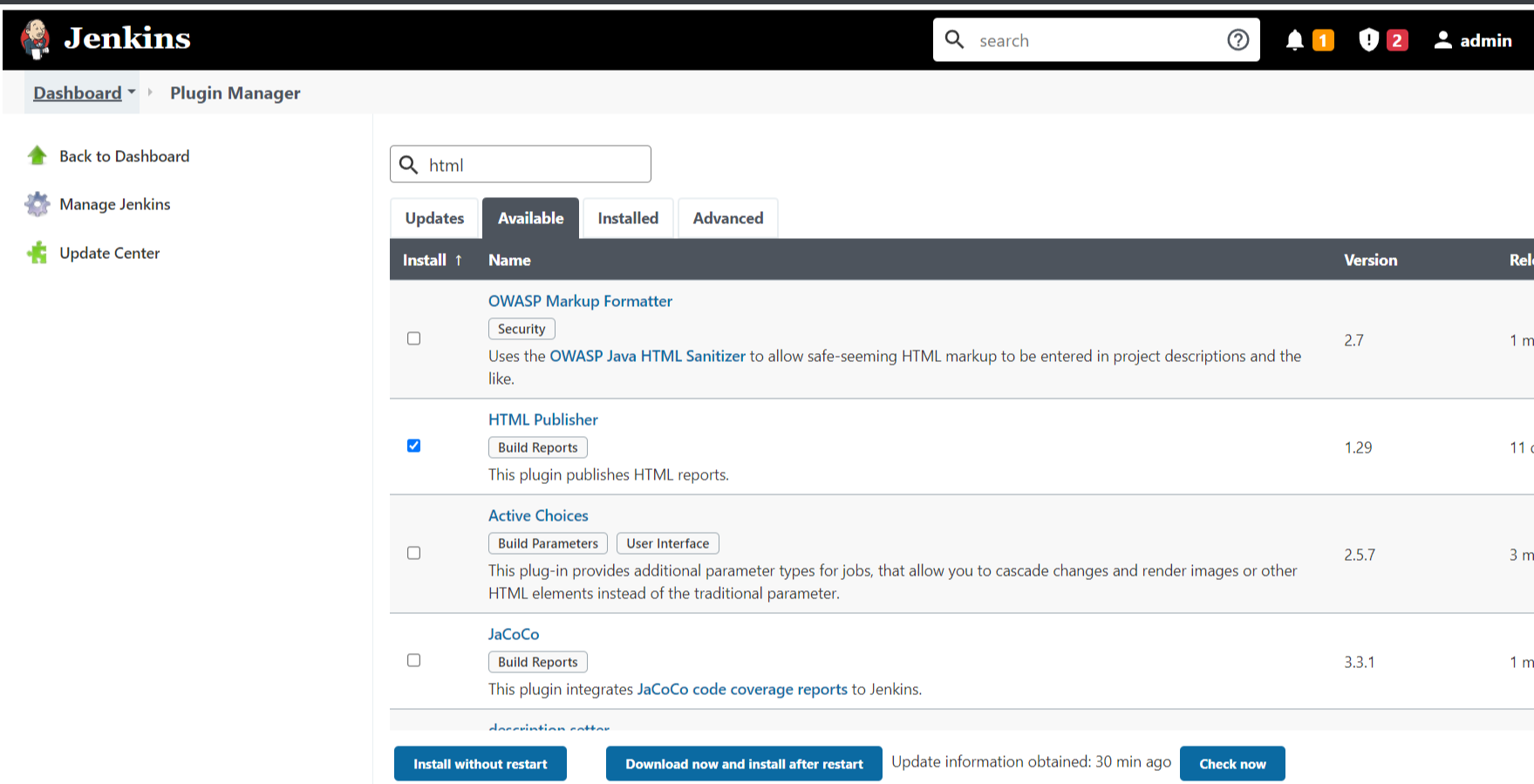The height and width of the screenshot is (784, 1534).
Task: Switch to the Installed tab
Action: click(628, 218)
